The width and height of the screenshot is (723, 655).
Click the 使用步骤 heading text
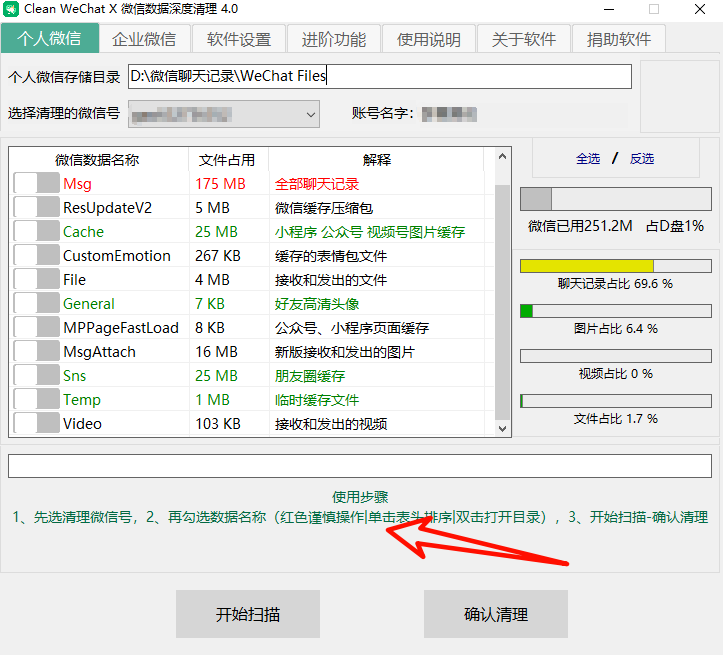tap(360, 497)
